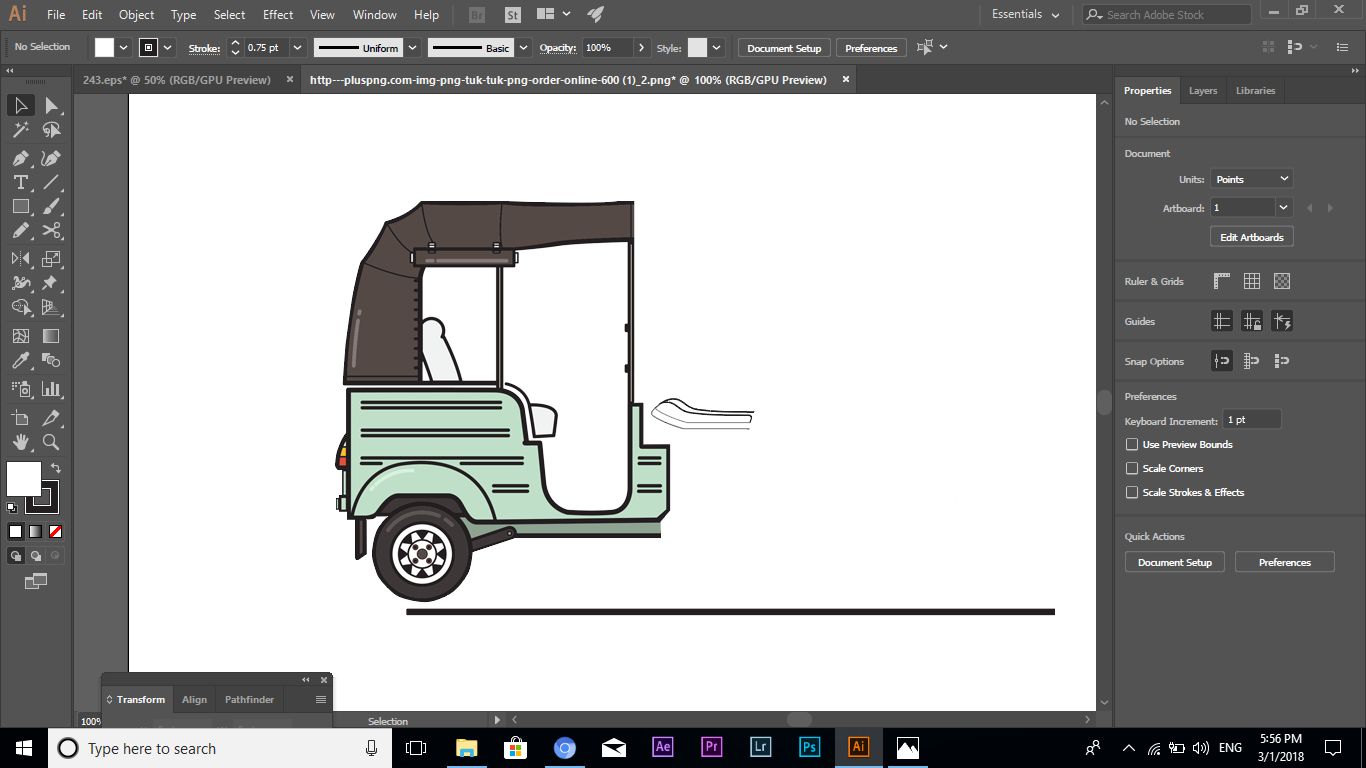
Task: Open the Effect menu
Action: coord(277,14)
